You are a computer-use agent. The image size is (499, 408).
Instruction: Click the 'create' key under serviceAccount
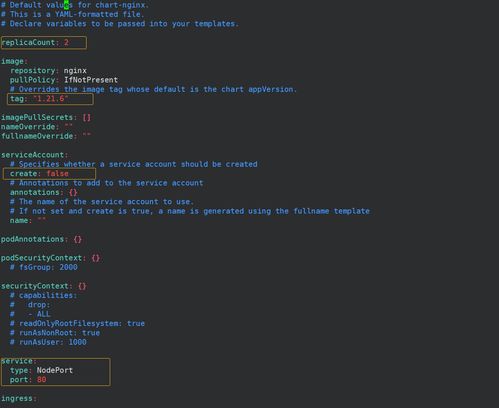(23, 173)
